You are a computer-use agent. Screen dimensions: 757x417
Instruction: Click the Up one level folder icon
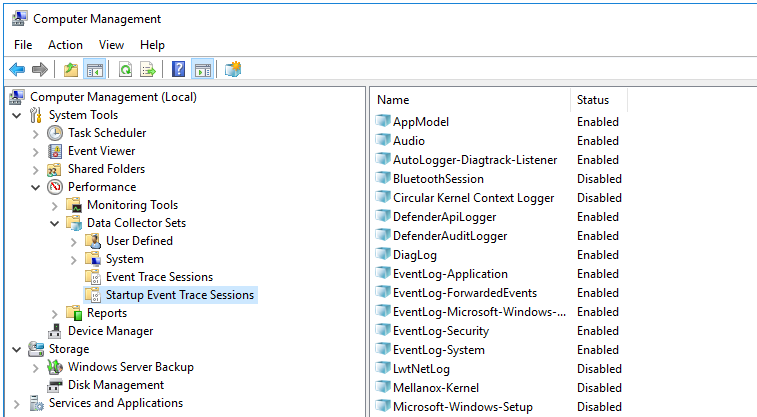(x=70, y=70)
